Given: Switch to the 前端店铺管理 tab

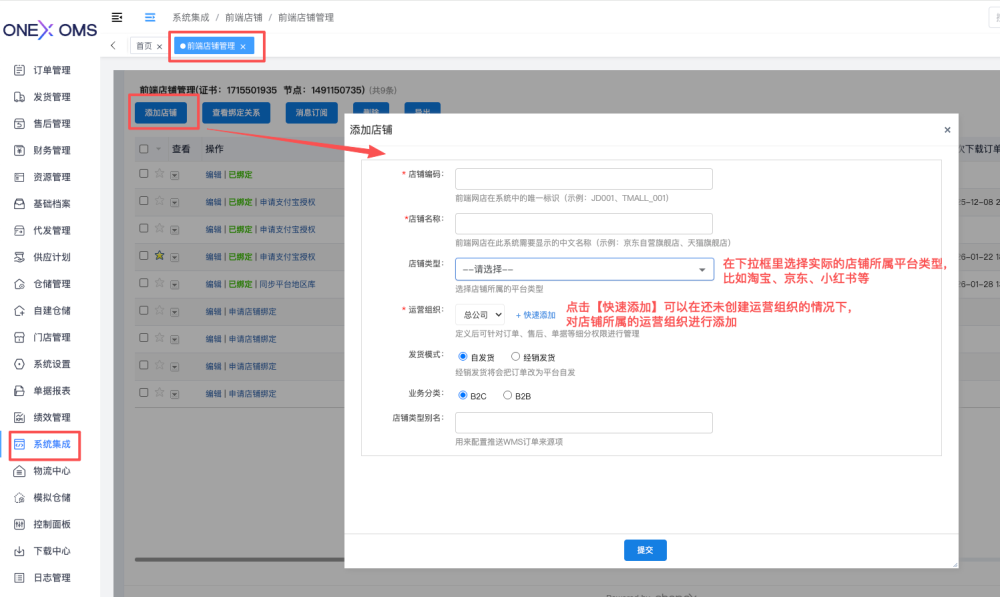Looking at the screenshot, I should 211,46.
